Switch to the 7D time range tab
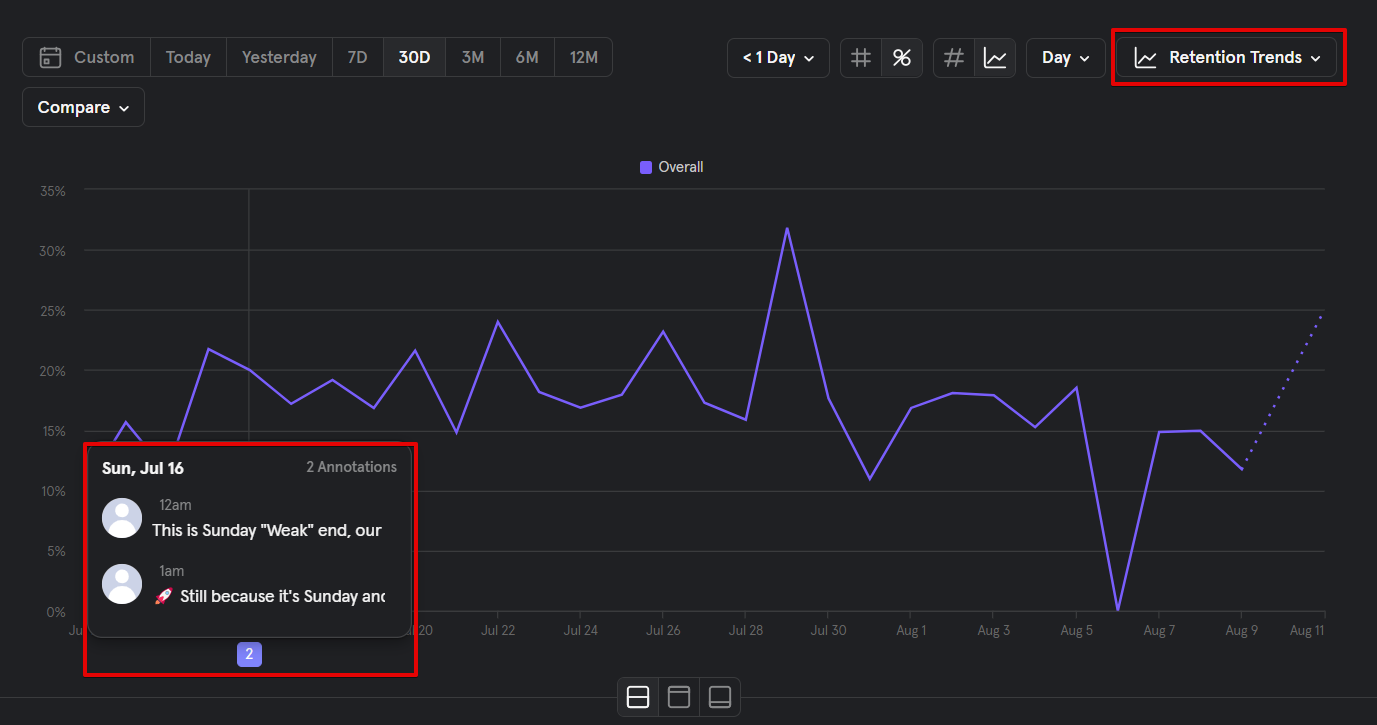Image resolution: width=1377 pixels, height=725 pixels. [x=357, y=57]
